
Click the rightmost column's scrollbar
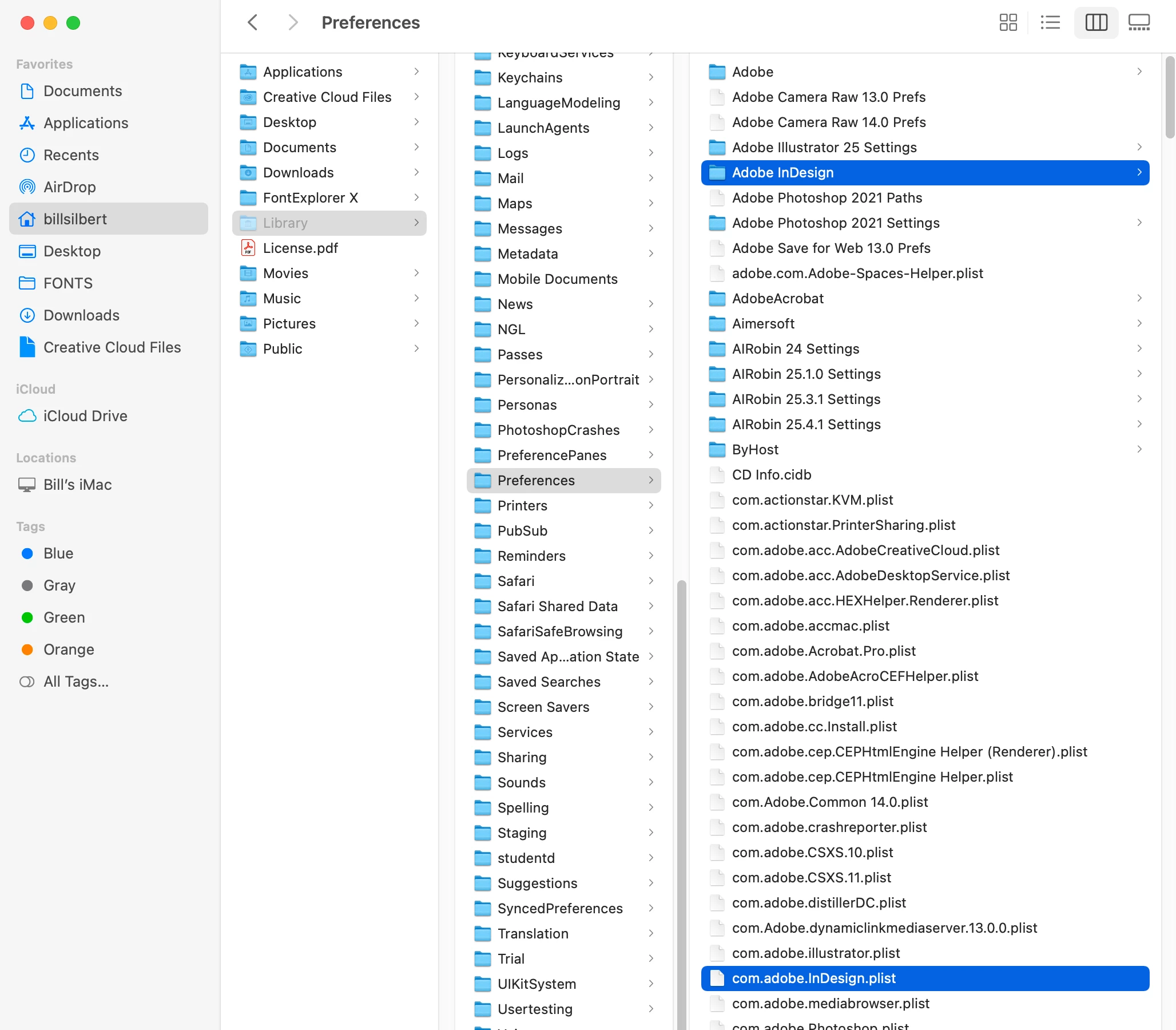[x=1169, y=98]
